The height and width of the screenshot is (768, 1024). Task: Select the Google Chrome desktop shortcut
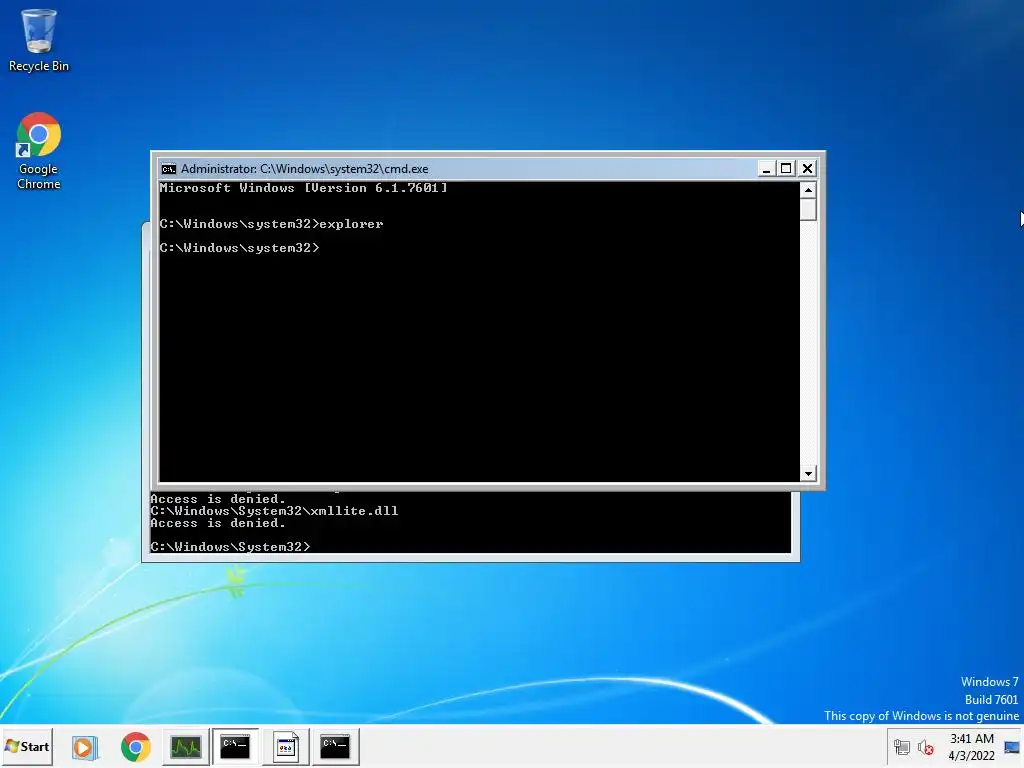tap(39, 152)
